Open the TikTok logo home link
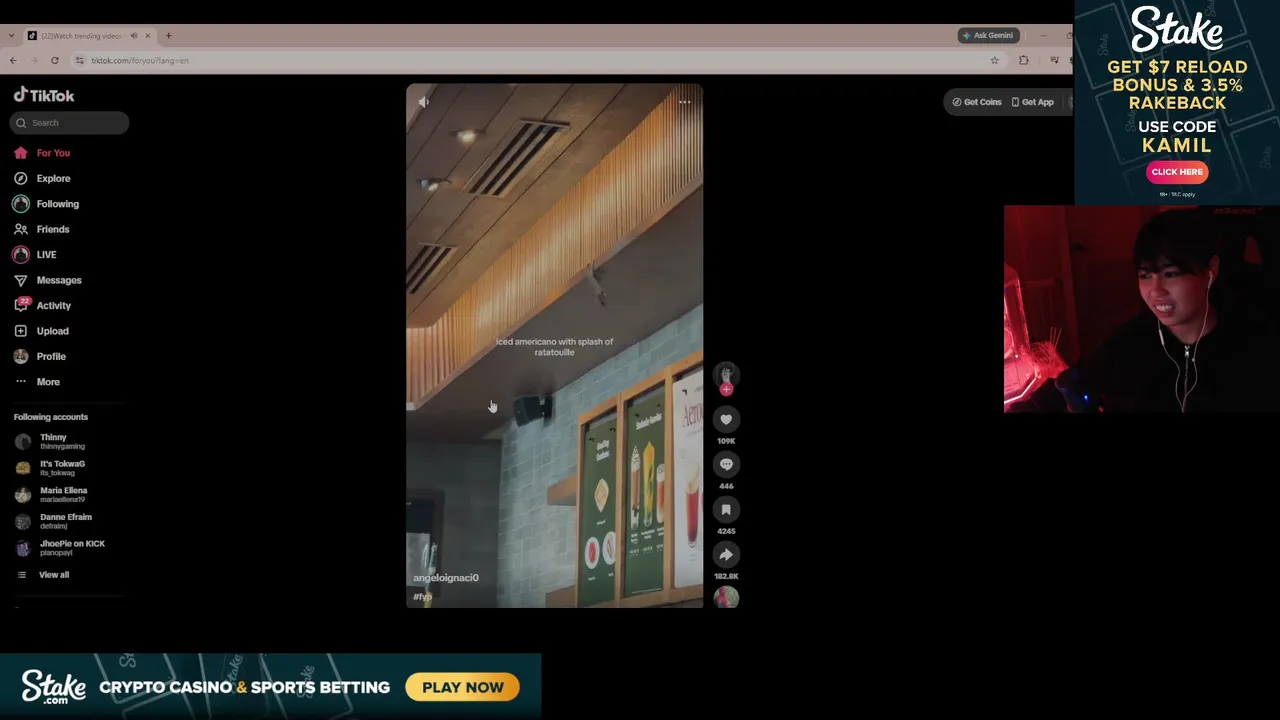Screen dimensions: 1280x720 [x=44, y=95]
